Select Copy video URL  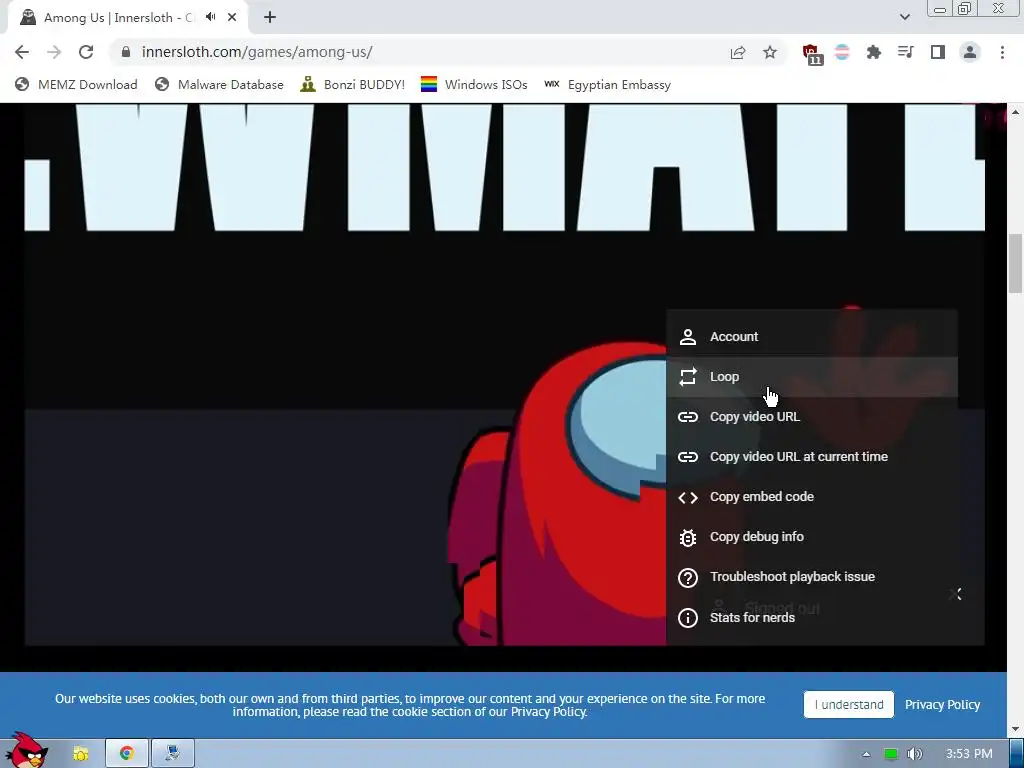click(x=812, y=417)
